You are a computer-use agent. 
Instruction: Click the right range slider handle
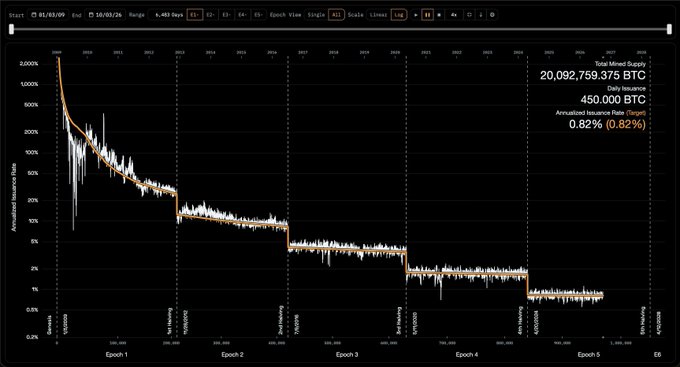click(x=669, y=29)
